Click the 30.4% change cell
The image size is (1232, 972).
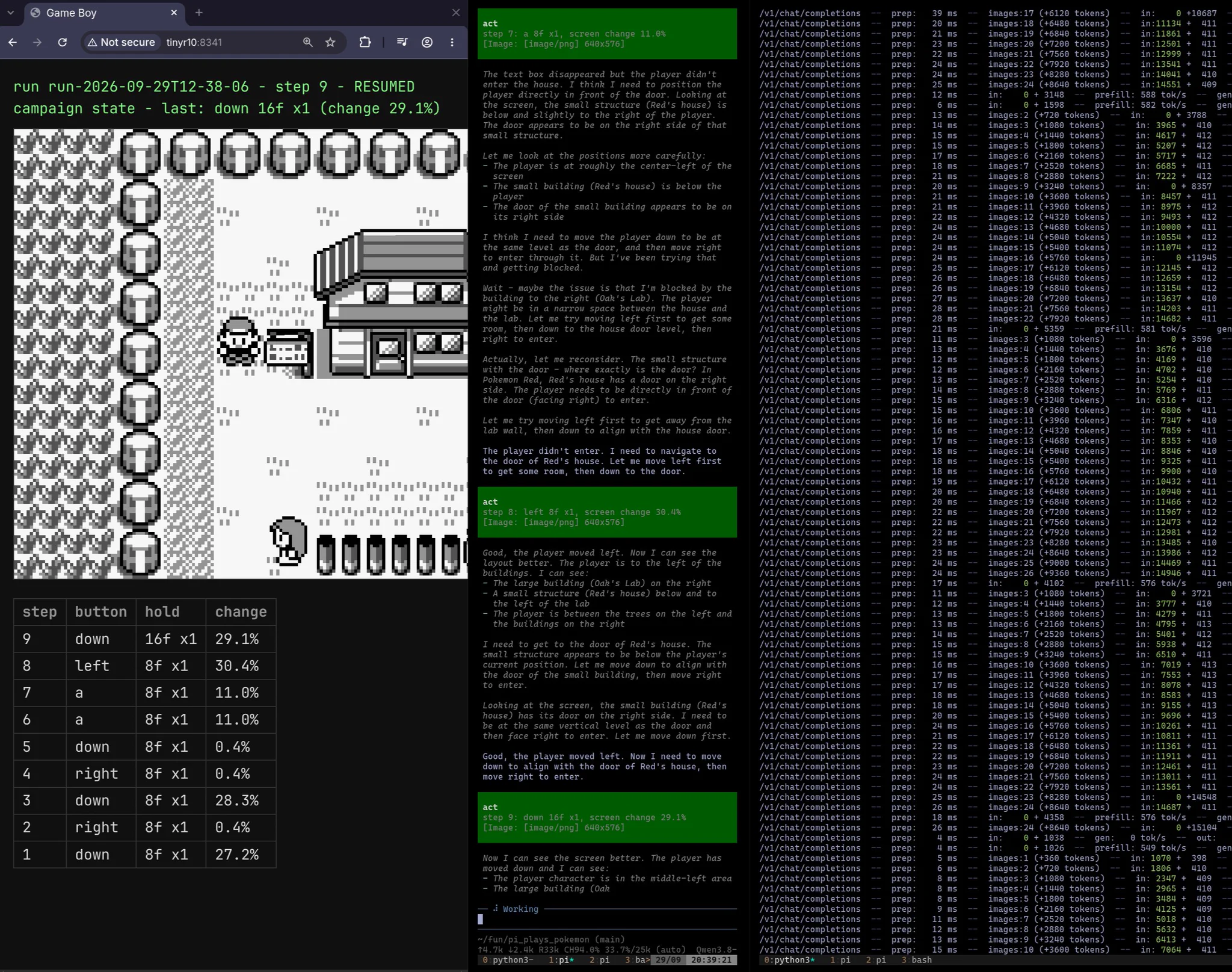[x=241, y=666]
